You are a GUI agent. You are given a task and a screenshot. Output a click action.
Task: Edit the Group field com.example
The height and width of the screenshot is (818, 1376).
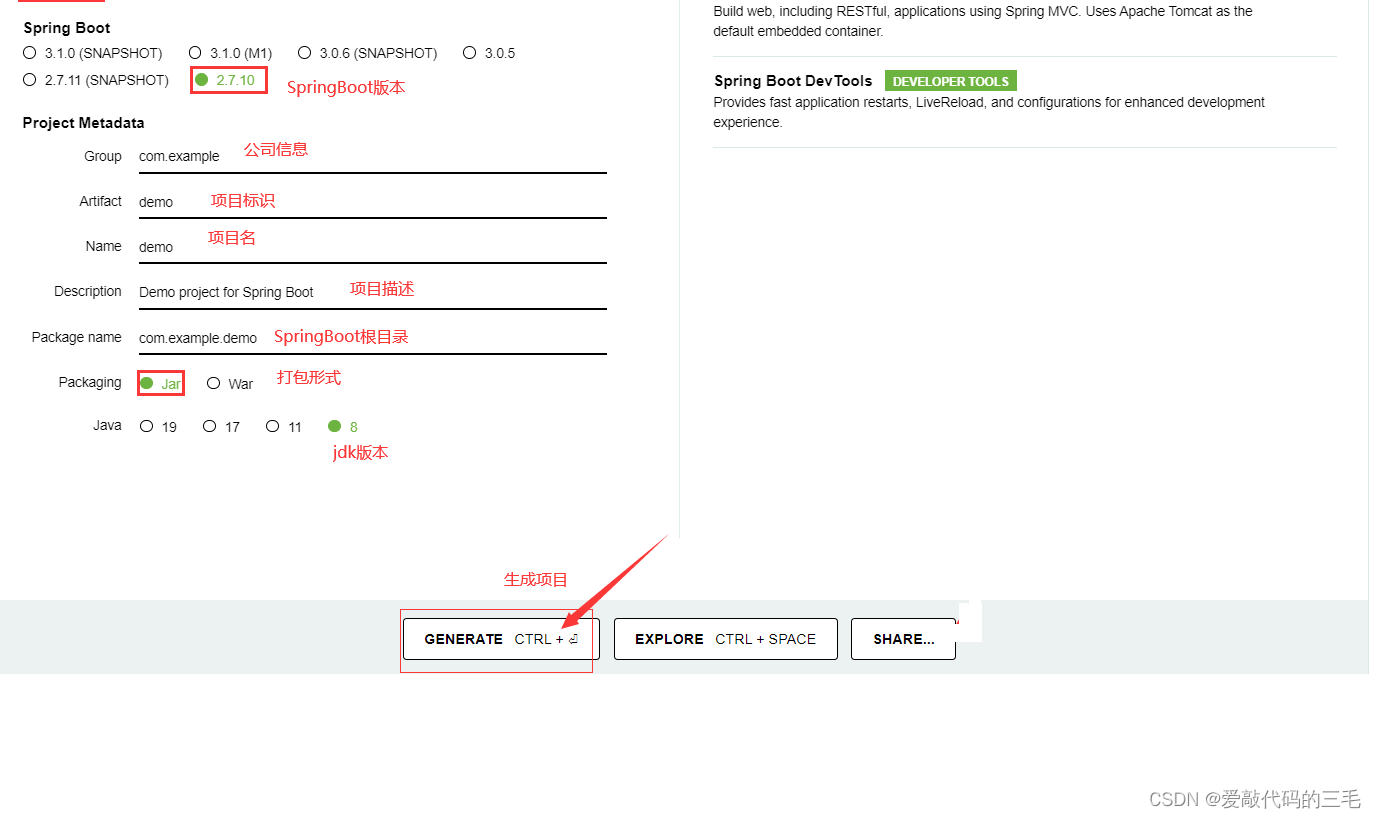(x=373, y=157)
